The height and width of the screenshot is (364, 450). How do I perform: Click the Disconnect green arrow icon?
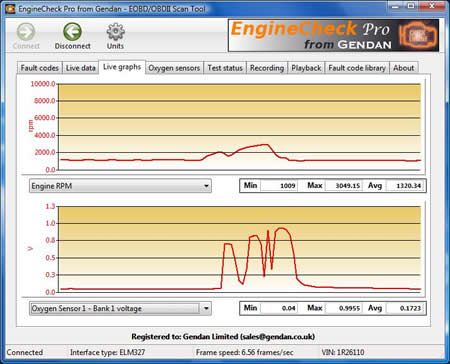(72, 32)
